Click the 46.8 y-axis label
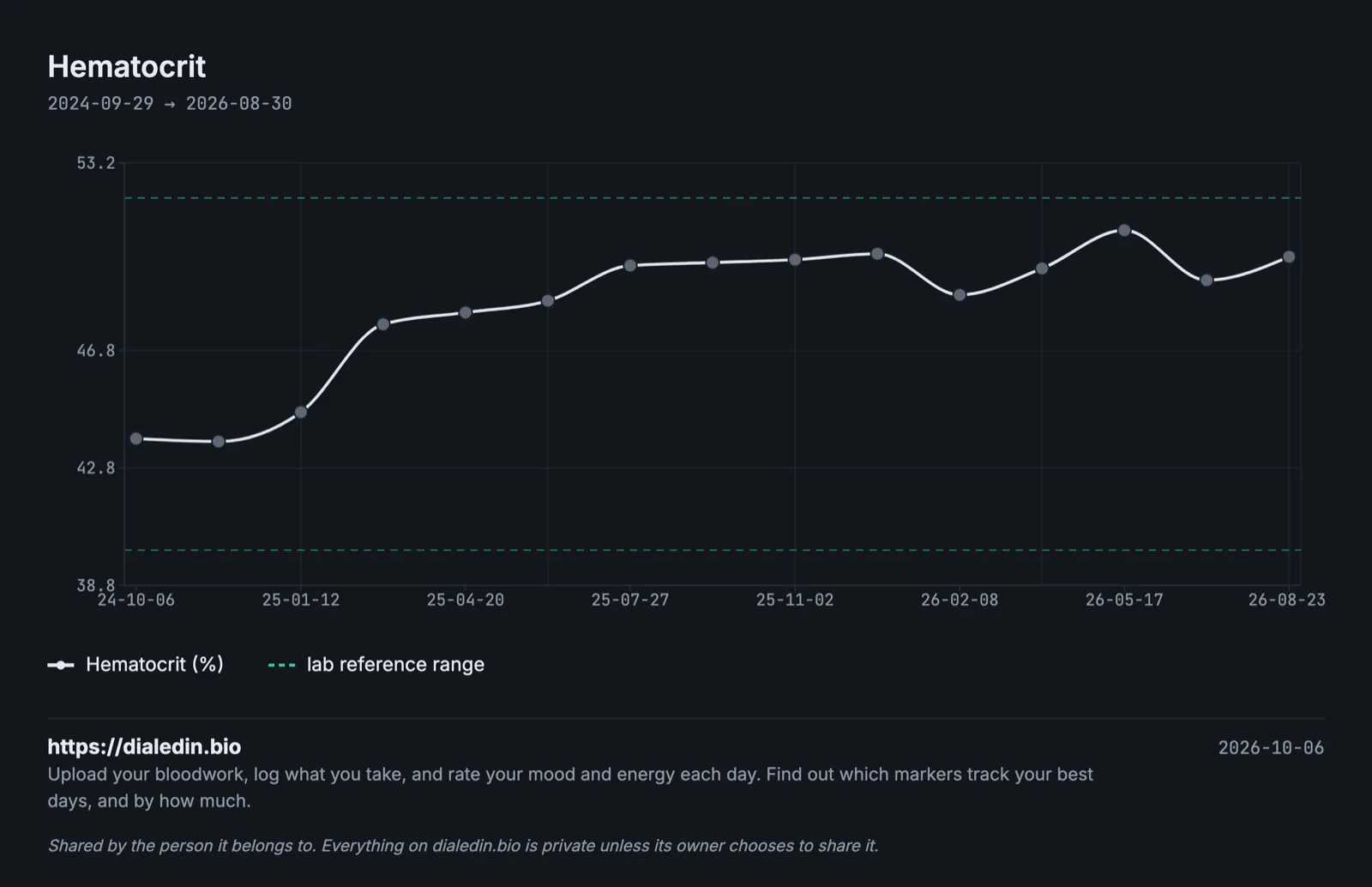This screenshot has height=887, width=1372. (95, 350)
